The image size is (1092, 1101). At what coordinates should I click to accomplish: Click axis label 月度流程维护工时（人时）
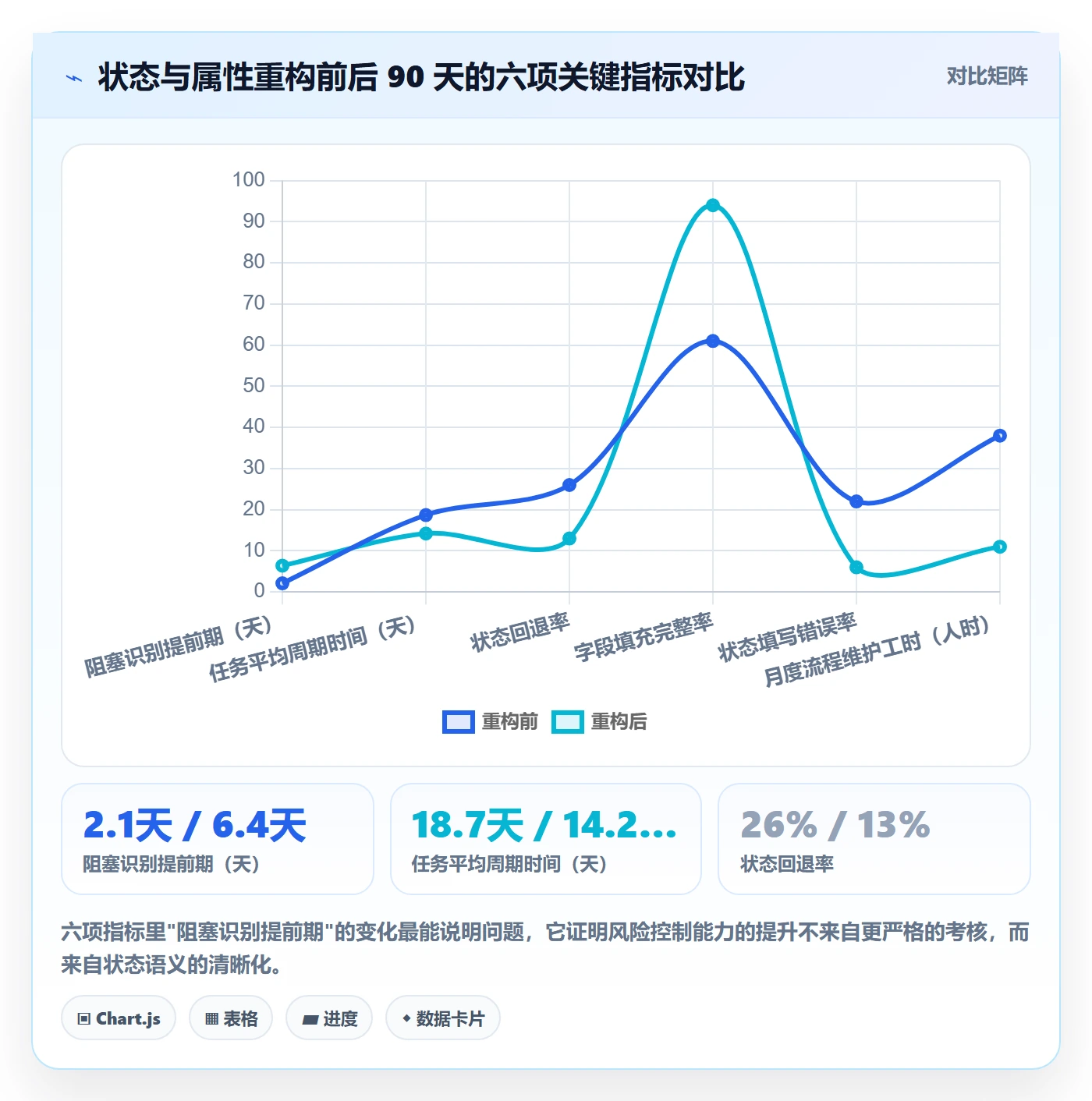[878, 651]
